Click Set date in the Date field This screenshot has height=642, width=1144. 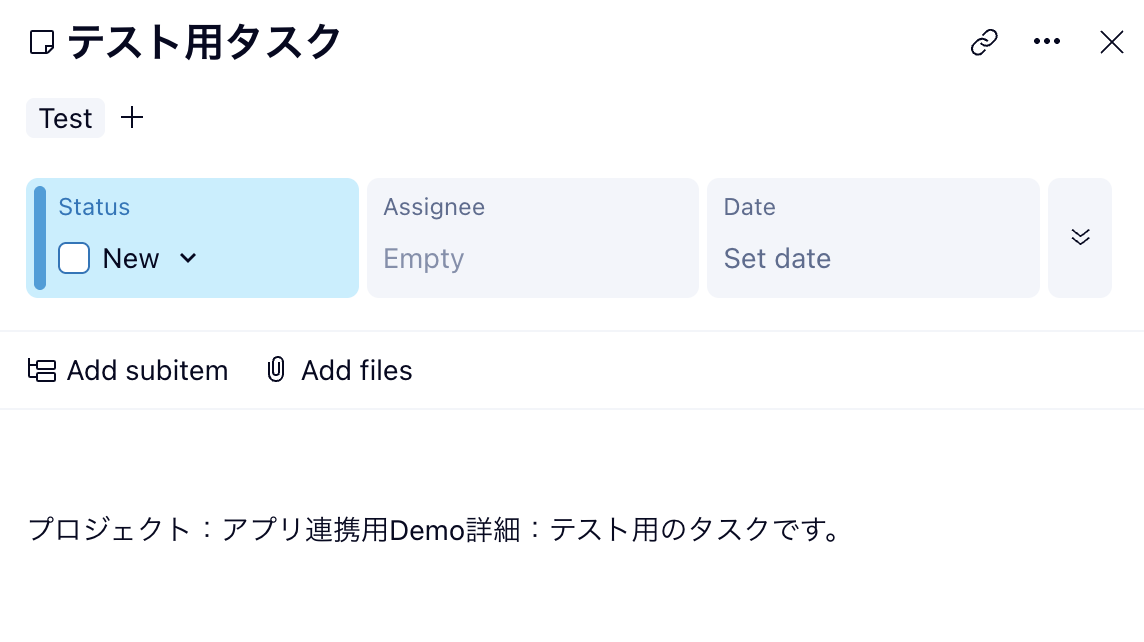777,259
